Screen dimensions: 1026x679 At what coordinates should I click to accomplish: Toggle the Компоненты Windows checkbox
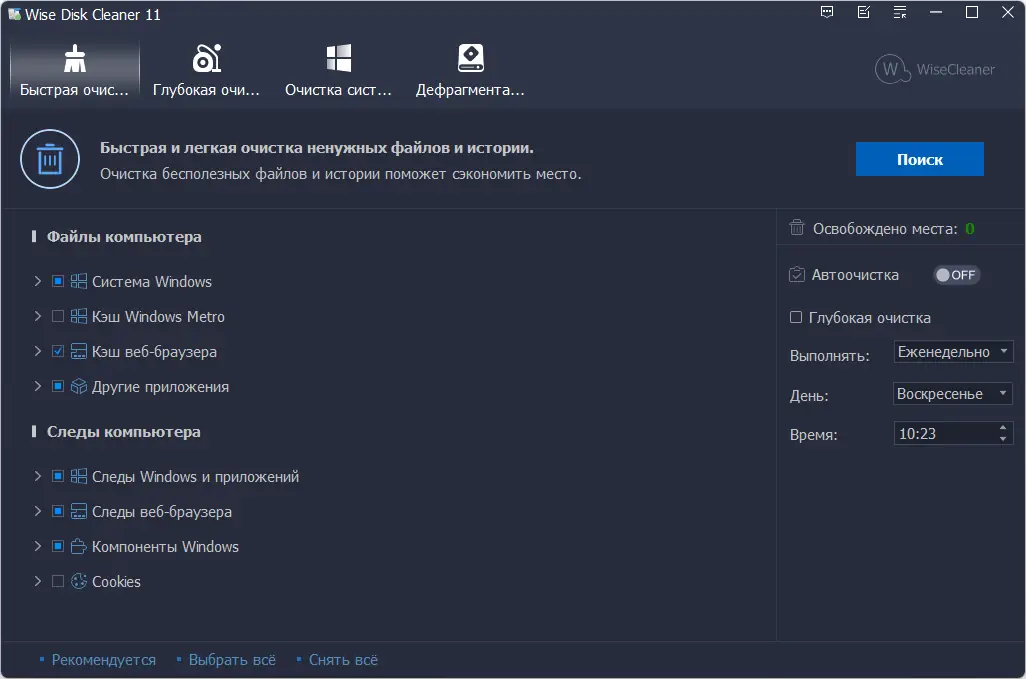coord(58,546)
